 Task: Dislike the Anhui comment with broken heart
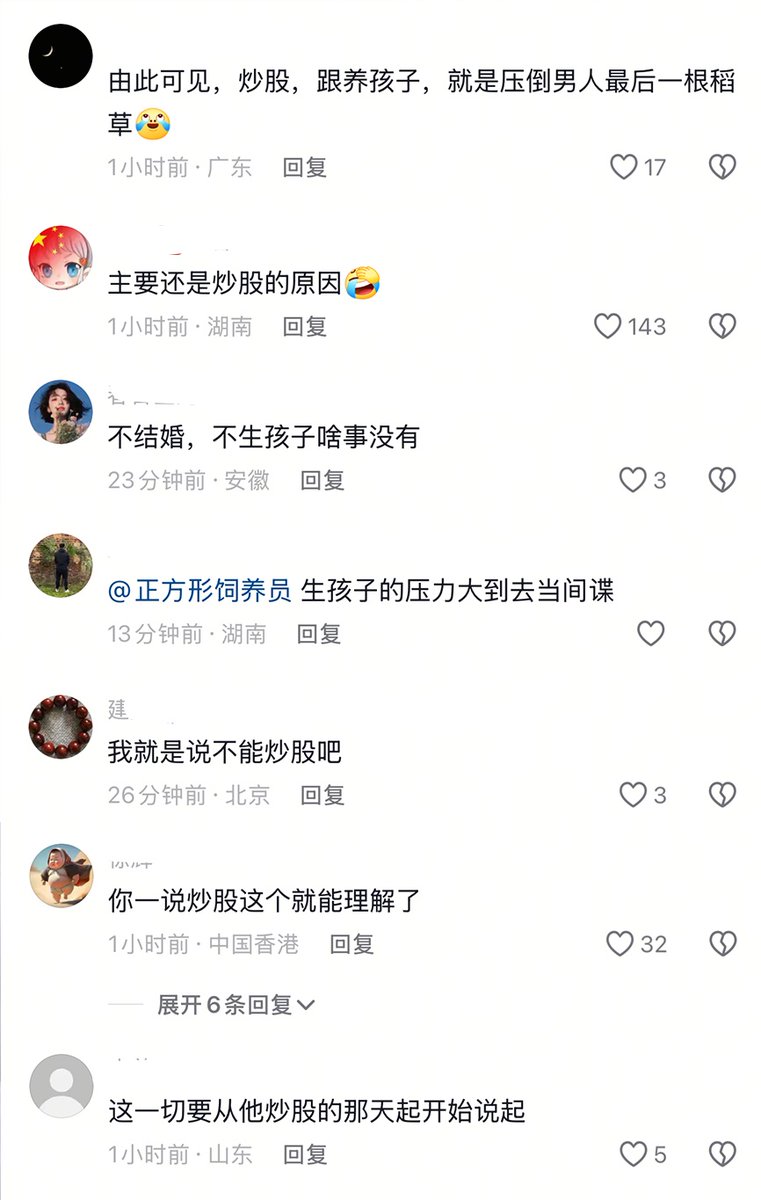pyautogui.click(x=722, y=480)
